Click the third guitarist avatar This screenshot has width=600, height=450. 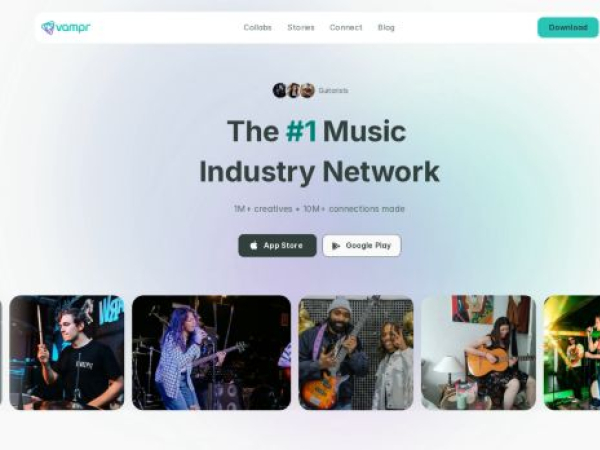pyautogui.click(x=307, y=90)
